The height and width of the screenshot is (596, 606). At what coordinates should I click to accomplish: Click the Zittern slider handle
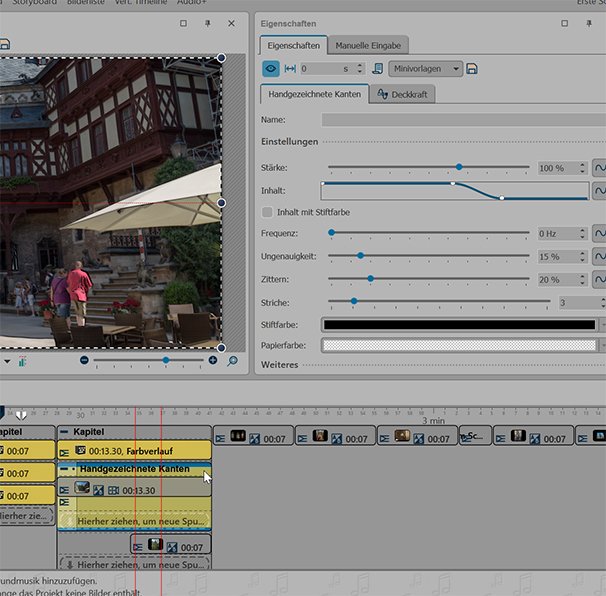click(x=370, y=279)
